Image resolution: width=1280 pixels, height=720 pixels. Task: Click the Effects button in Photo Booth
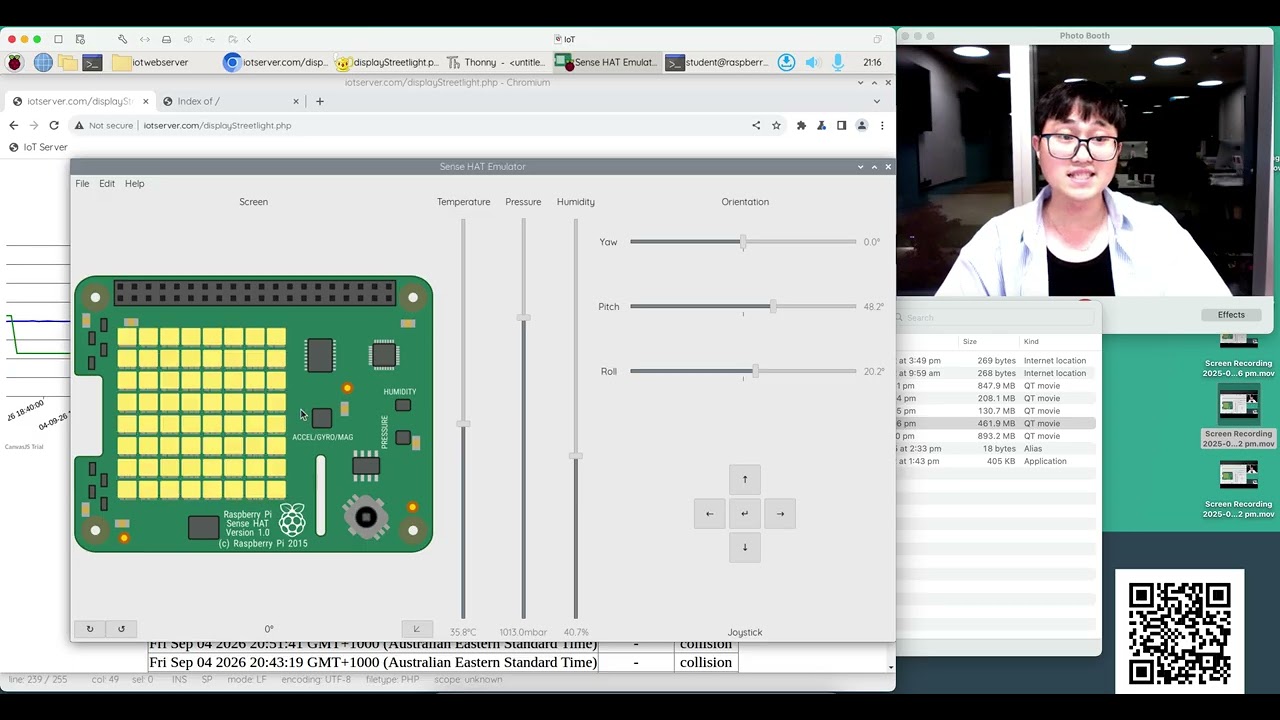[x=1231, y=315]
